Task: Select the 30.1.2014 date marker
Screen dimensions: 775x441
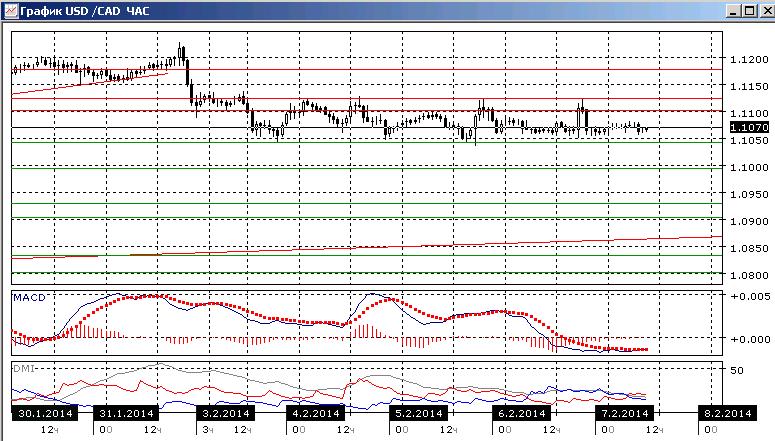Action: click(45, 413)
